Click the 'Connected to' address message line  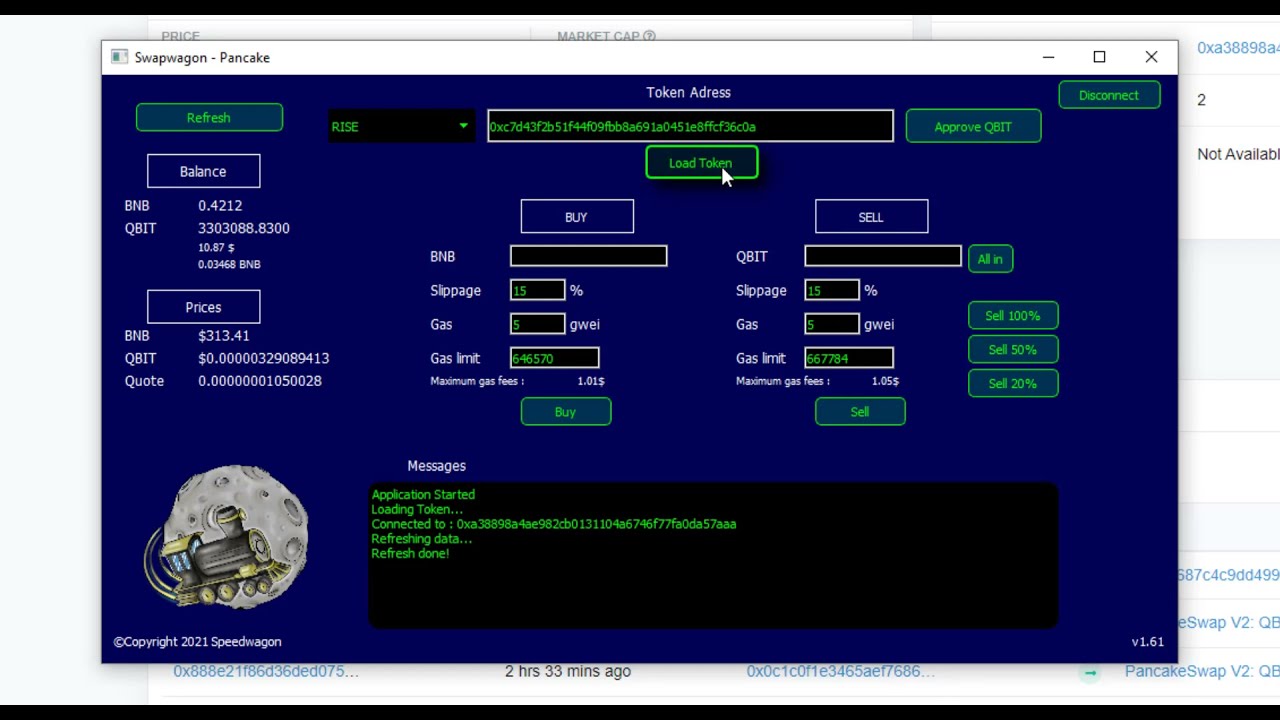point(554,524)
